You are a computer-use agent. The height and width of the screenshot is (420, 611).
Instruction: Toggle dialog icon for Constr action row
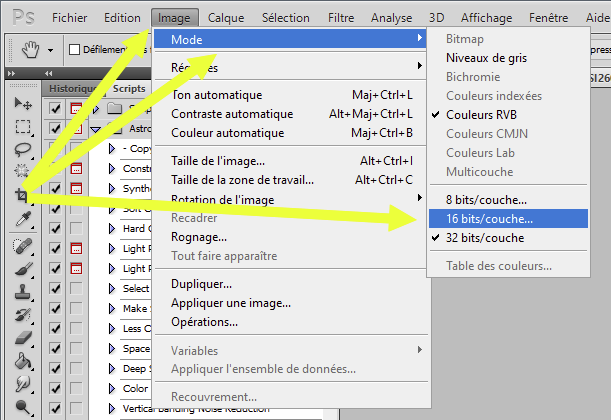(76, 168)
